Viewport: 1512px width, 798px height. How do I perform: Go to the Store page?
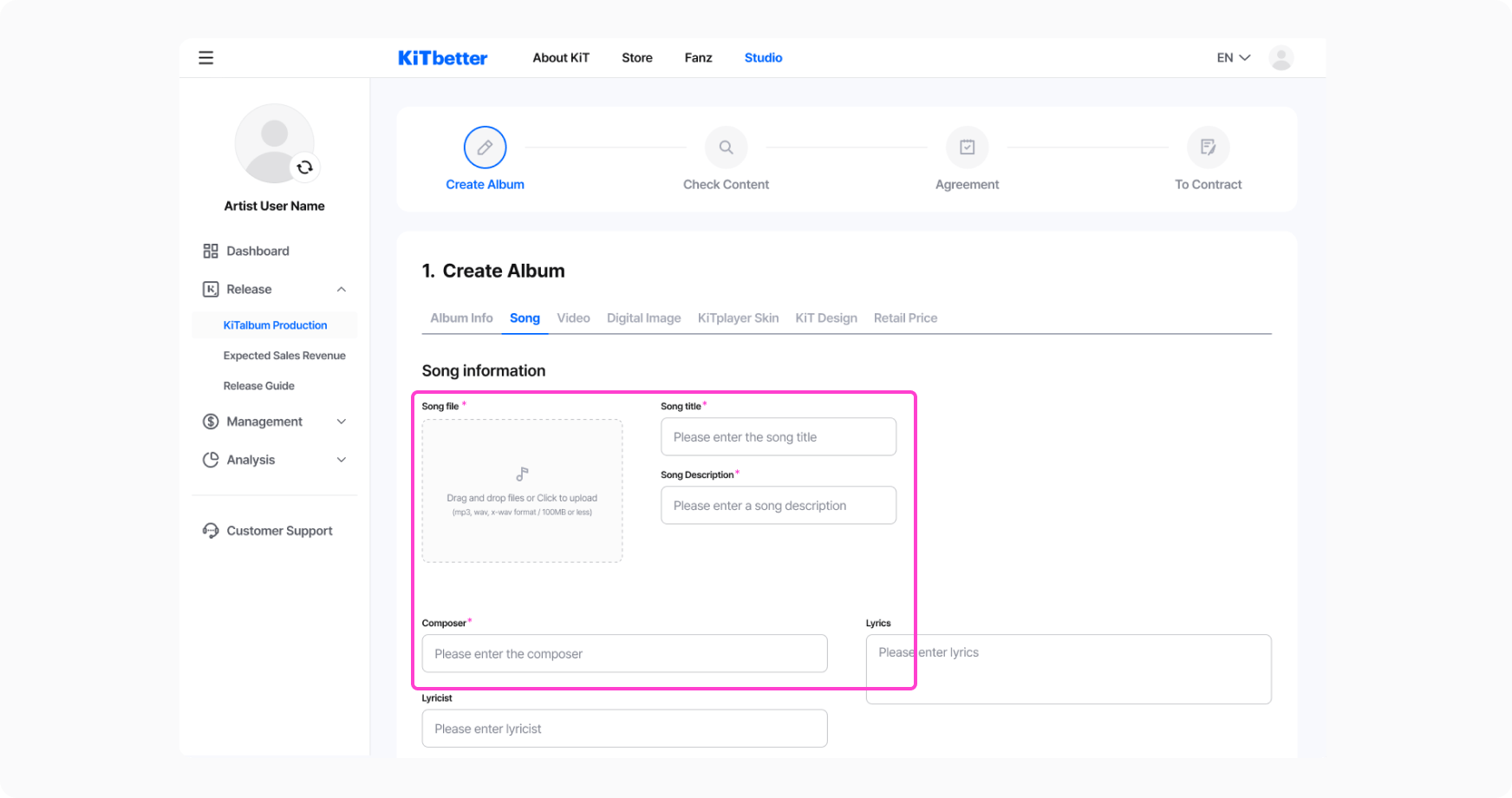(636, 58)
